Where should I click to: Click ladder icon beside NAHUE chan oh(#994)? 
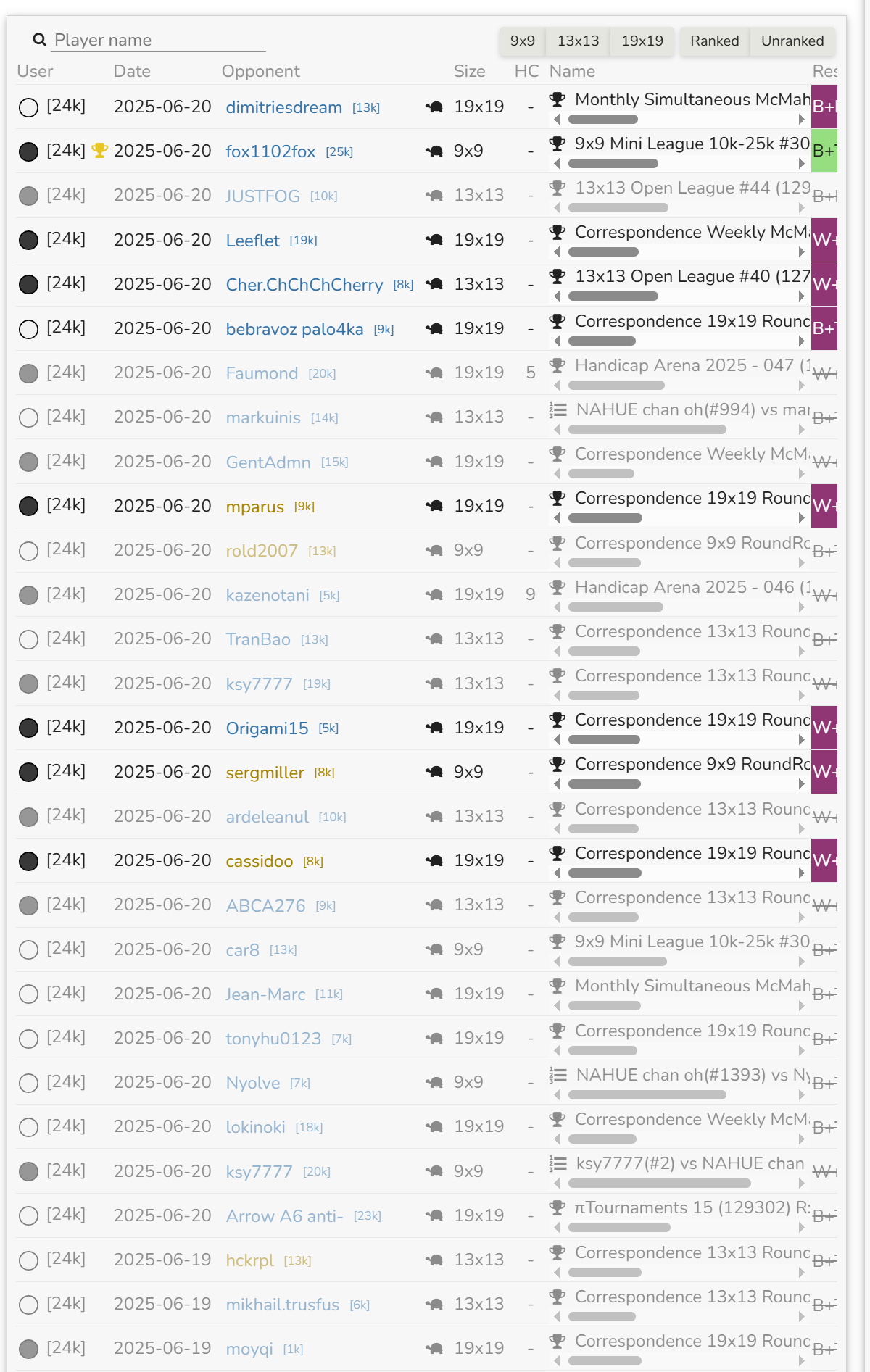[x=558, y=409]
